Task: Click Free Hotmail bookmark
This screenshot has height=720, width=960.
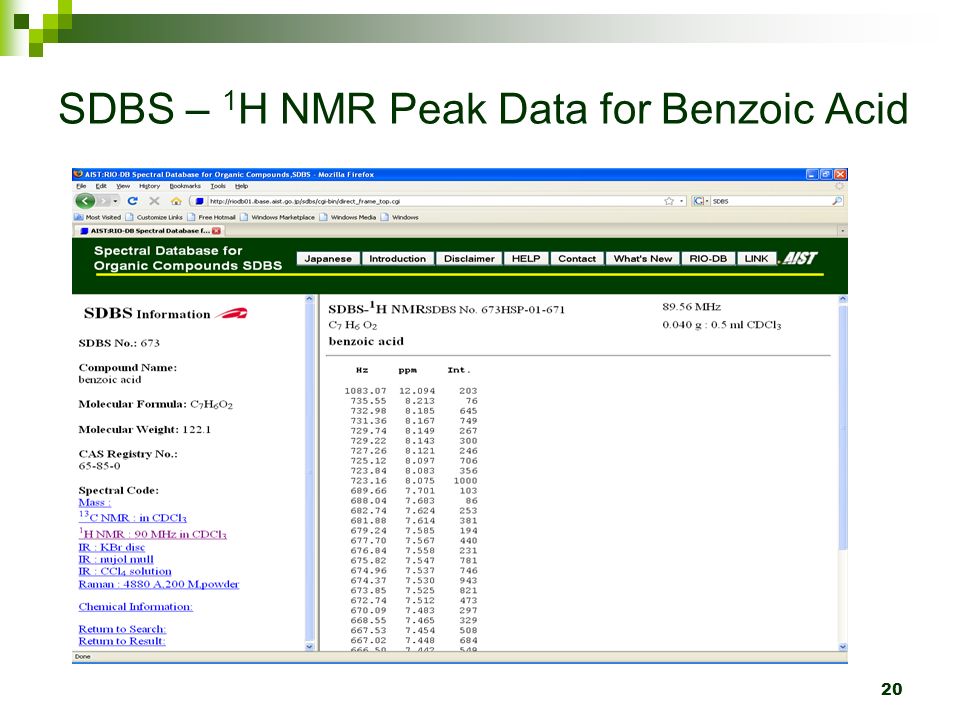Action: click(212, 217)
